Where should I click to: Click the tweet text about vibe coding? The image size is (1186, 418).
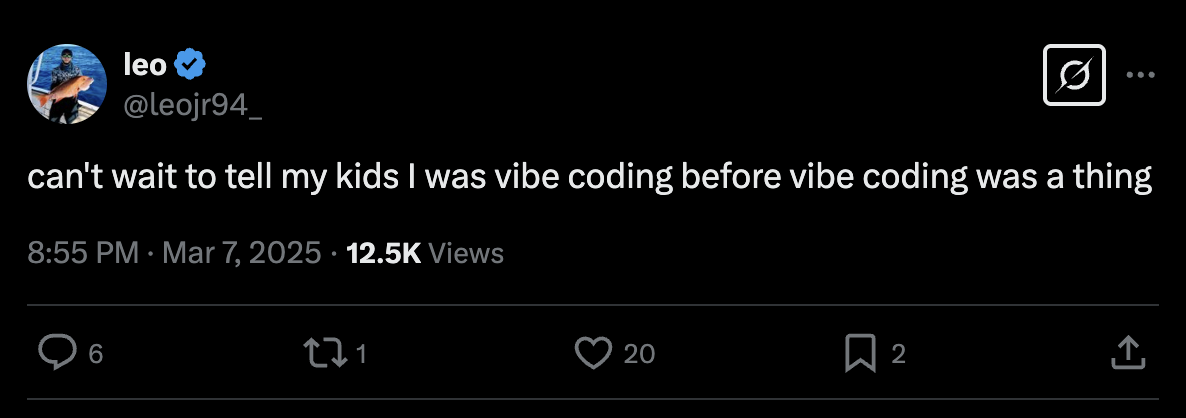[590, 177]
